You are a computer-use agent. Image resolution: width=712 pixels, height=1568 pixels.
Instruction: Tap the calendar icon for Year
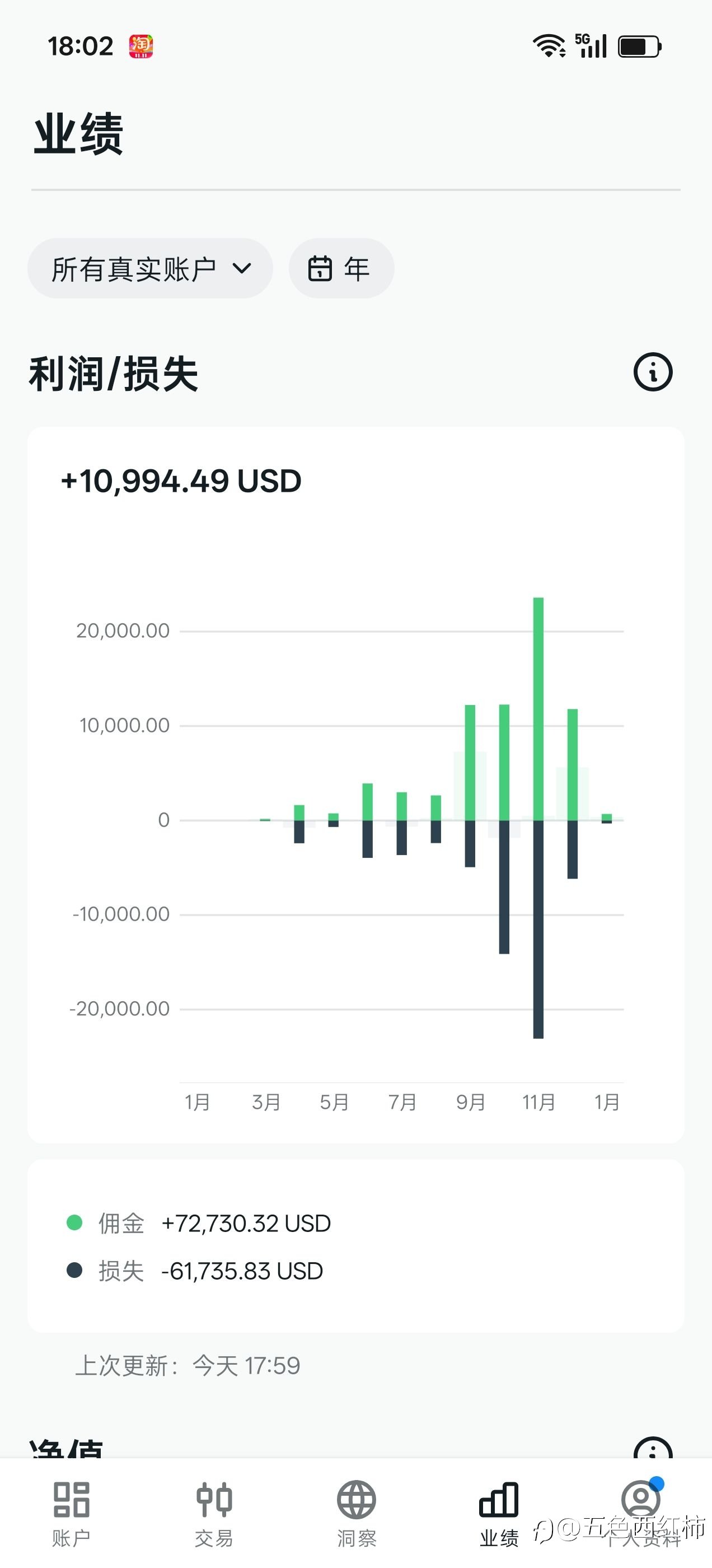320,268
